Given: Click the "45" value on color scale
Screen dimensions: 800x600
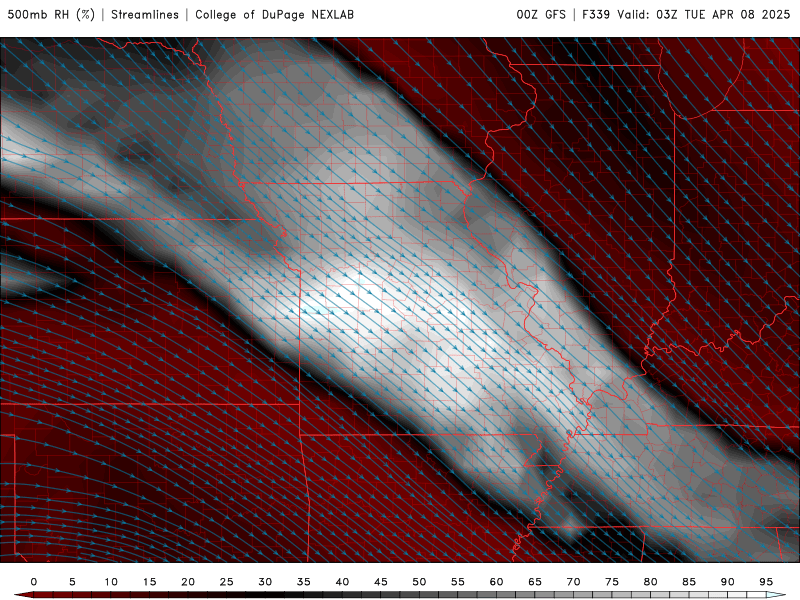Looking at the screenshot, I should (381, 582).
